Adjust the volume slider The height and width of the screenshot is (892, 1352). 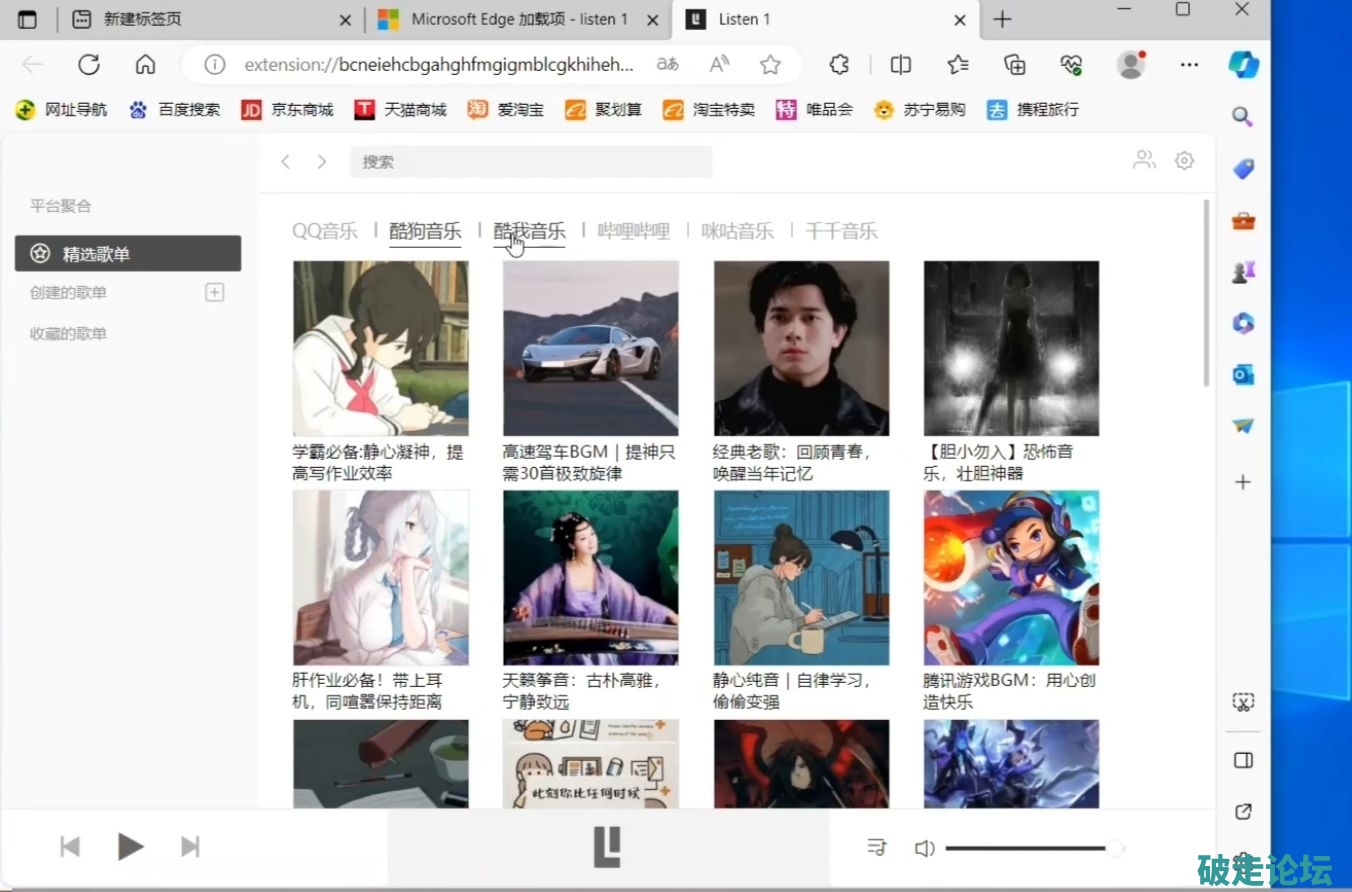(1030, 848)
